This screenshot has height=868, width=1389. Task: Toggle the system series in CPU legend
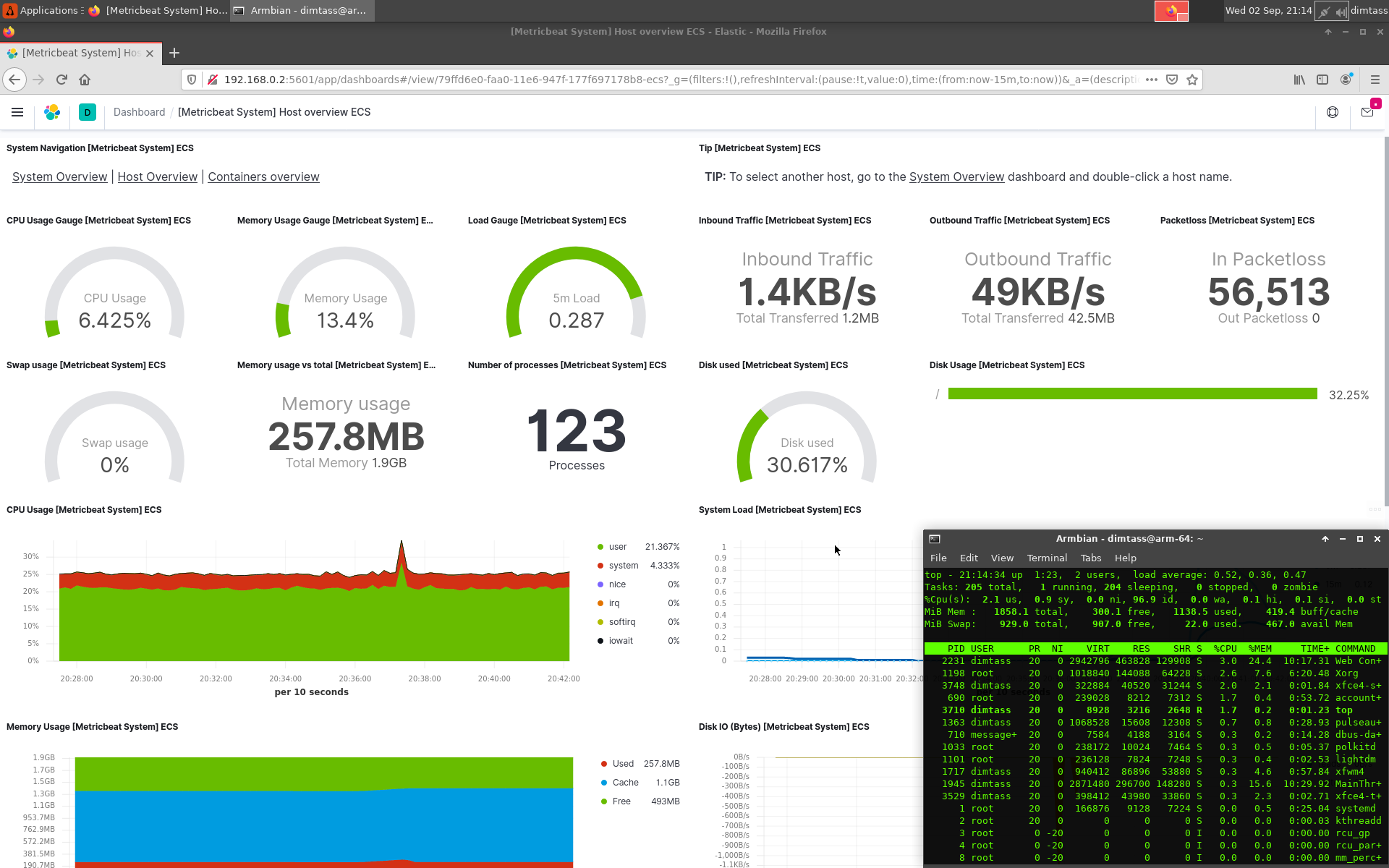(623, 566)
